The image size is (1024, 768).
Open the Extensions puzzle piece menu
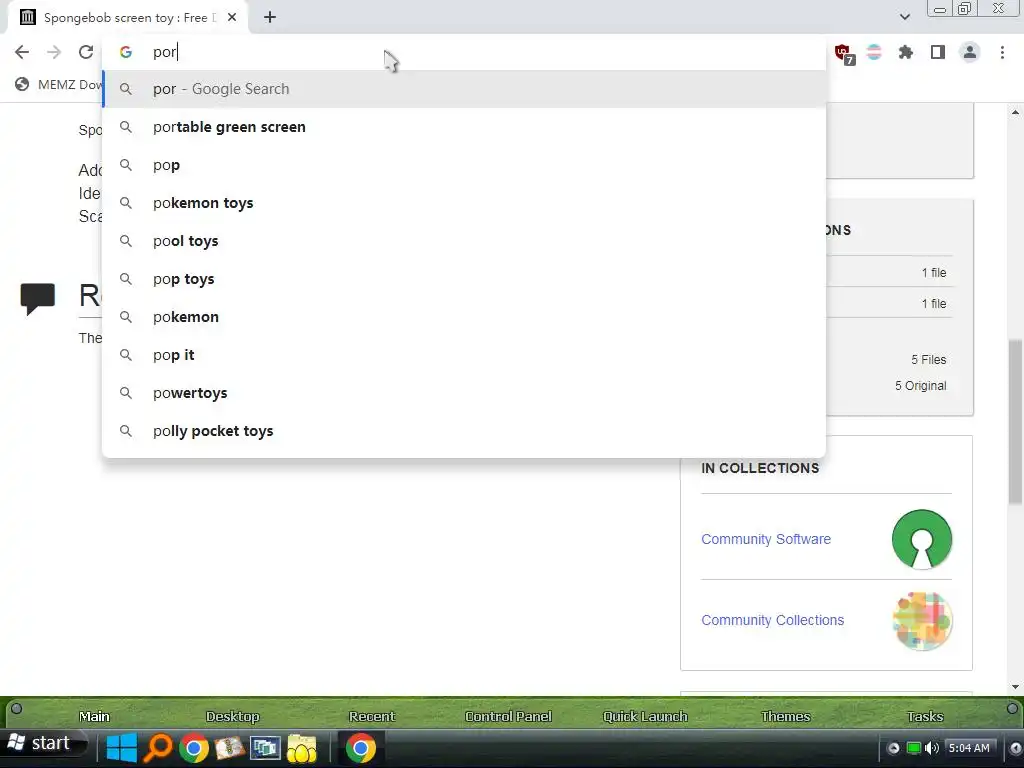(x=906, y=52)
